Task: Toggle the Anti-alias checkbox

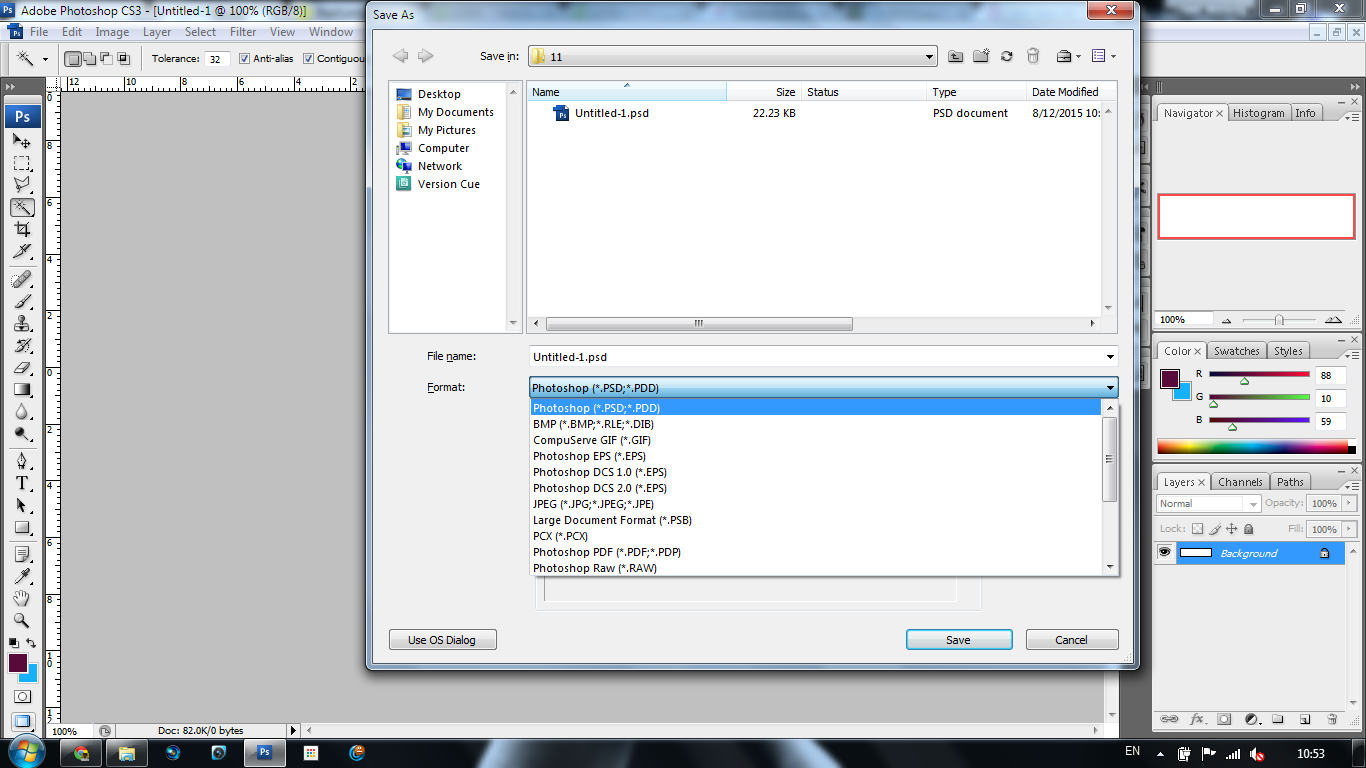Action: 243,58
